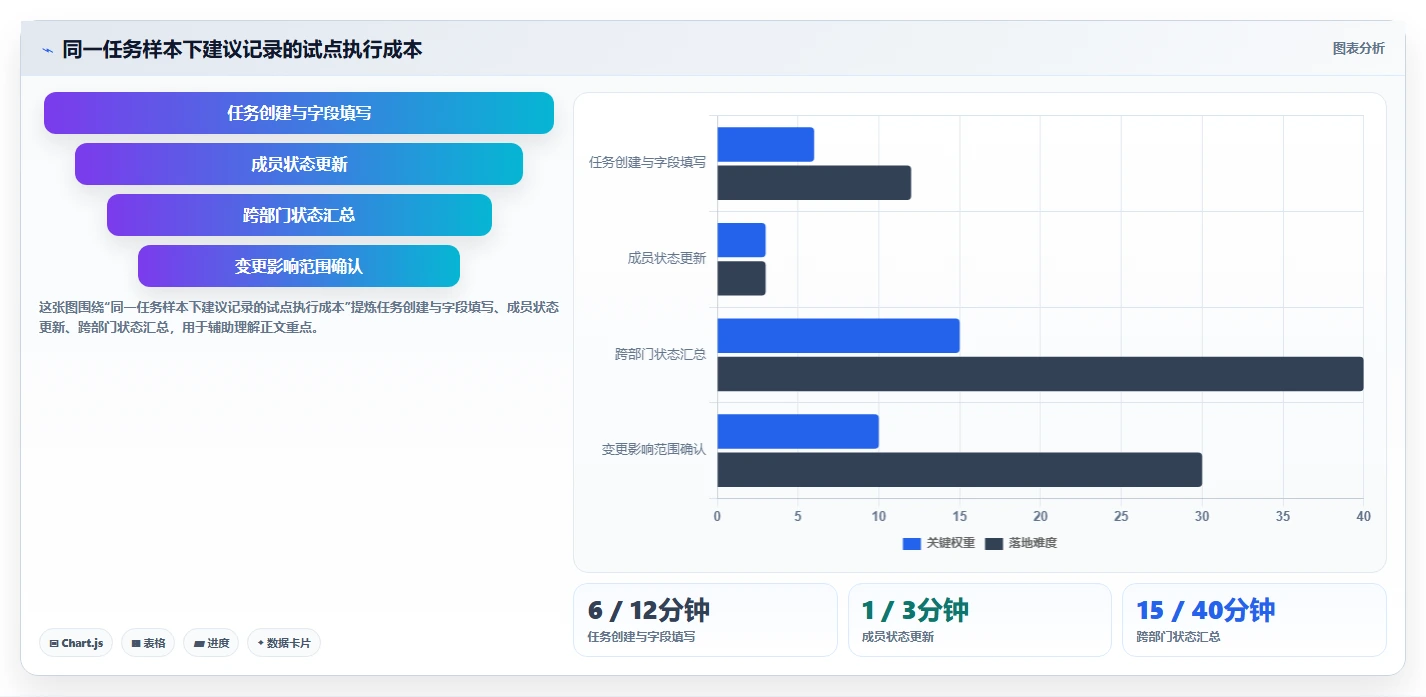The width and height of the screenshot is (1426, 697).
Task: Click the blue bar for 变更影响范围确认
Action: click(798, 431)
